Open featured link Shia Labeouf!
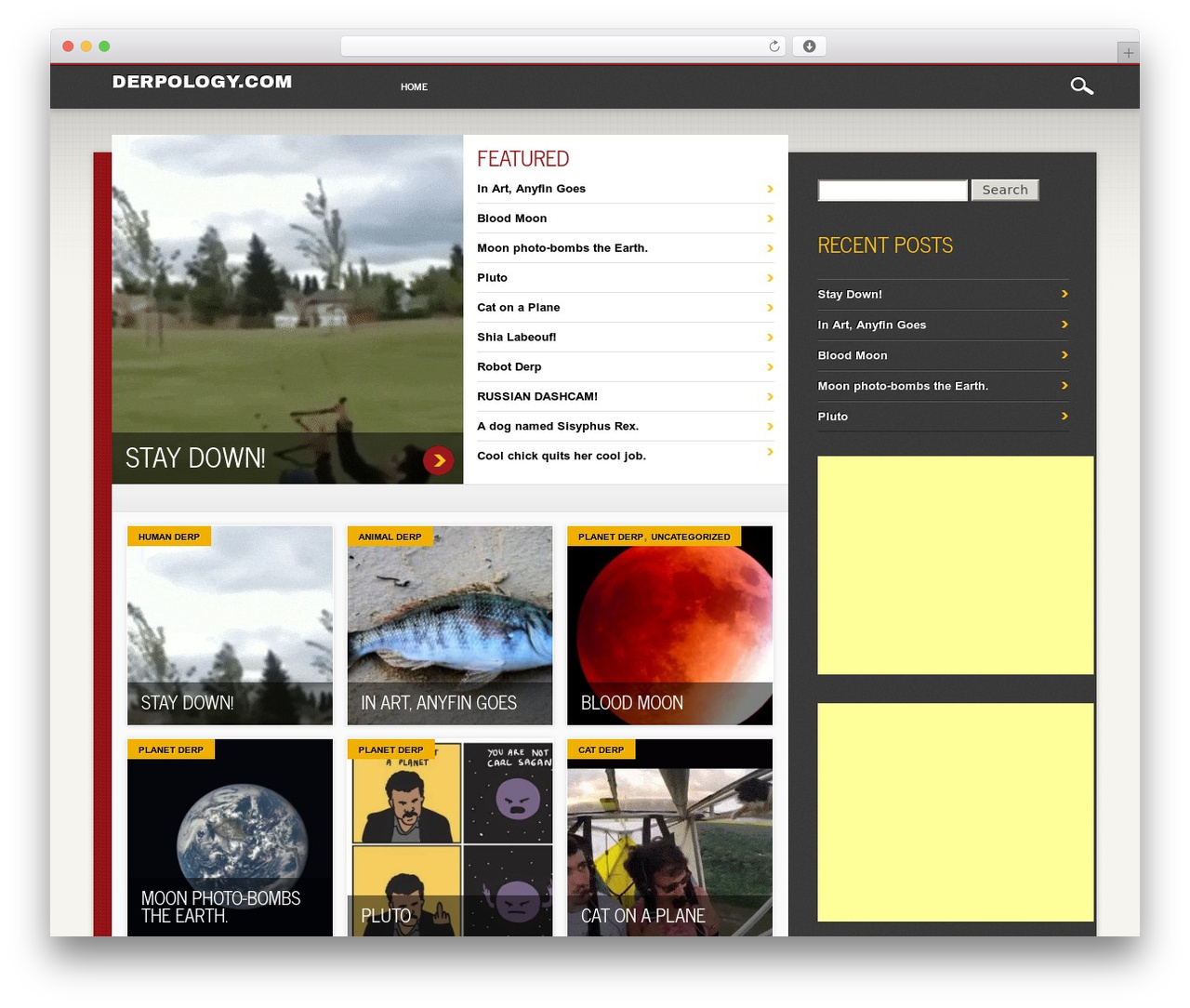The width and height of the screenshot is (1190, 1008). click(x=516, y=338)
